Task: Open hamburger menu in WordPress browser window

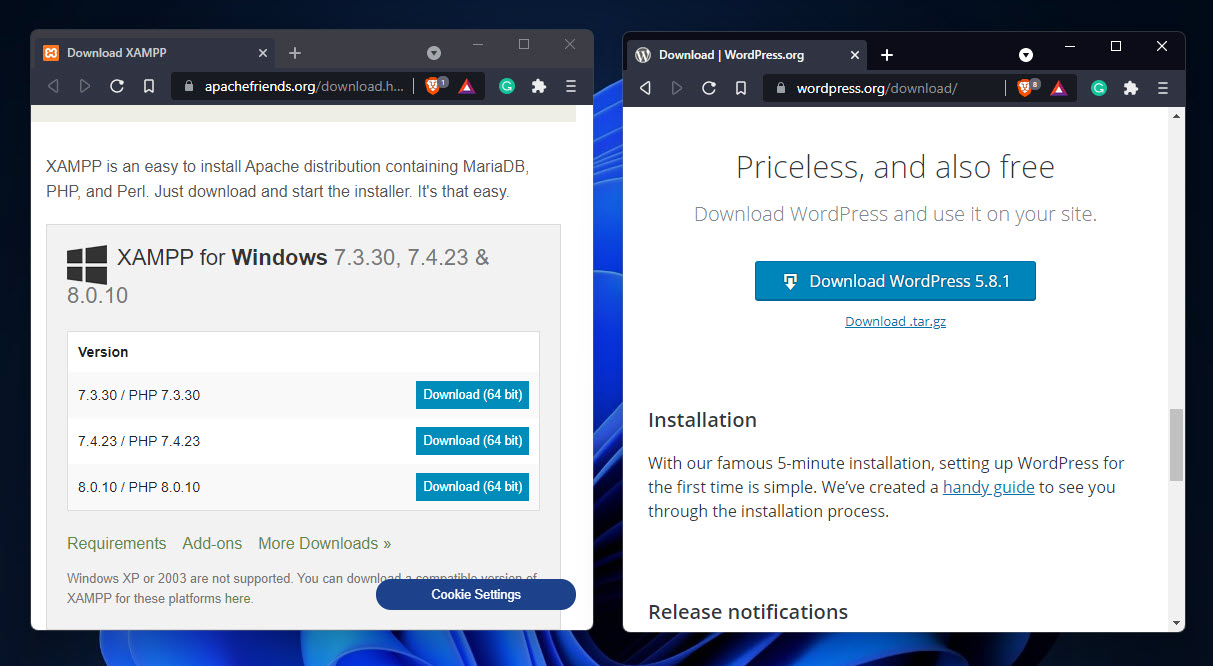Action: point(1163,88)
